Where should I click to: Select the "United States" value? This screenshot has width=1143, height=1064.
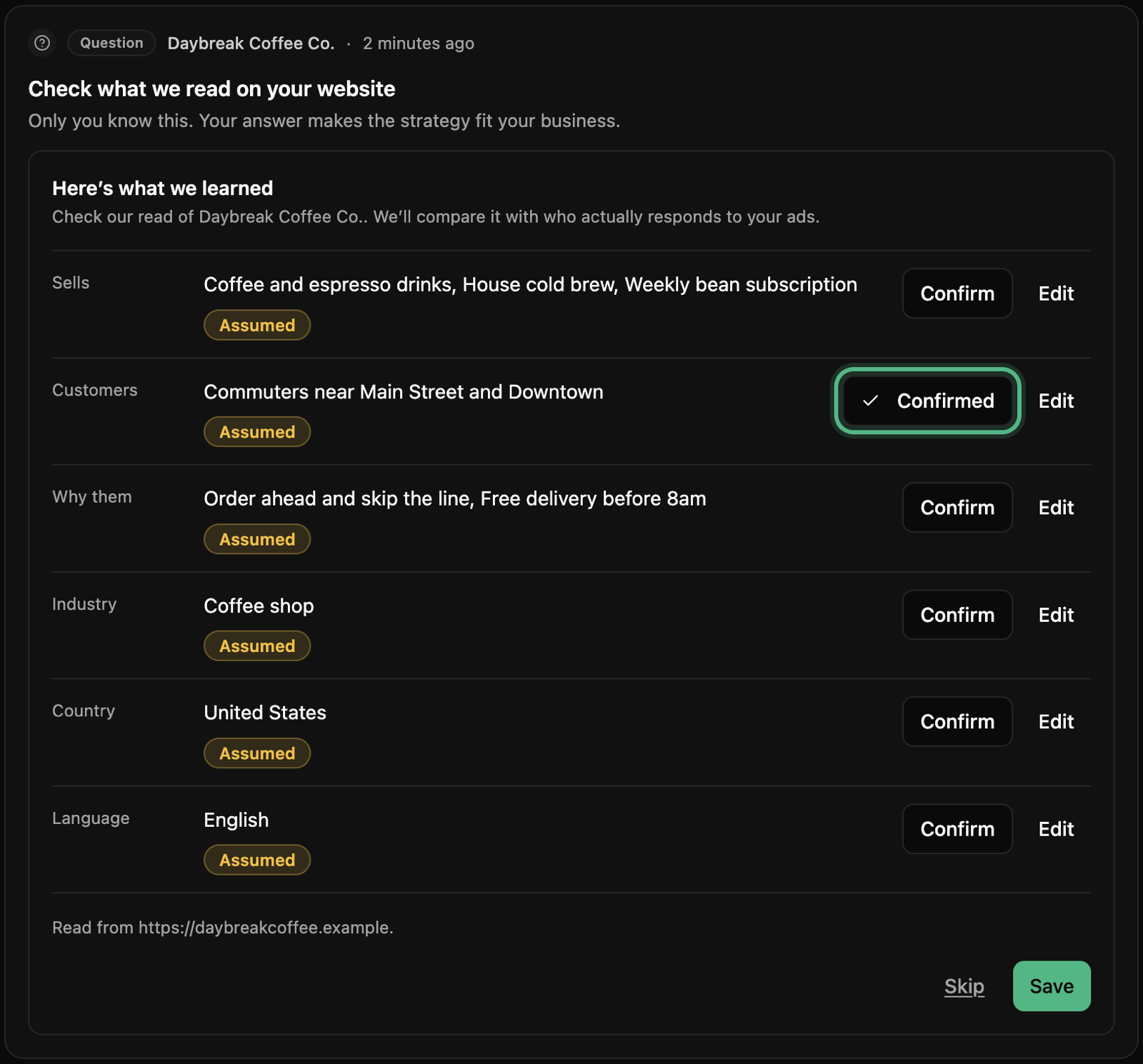pyautogui.click(x=265, y=713)
